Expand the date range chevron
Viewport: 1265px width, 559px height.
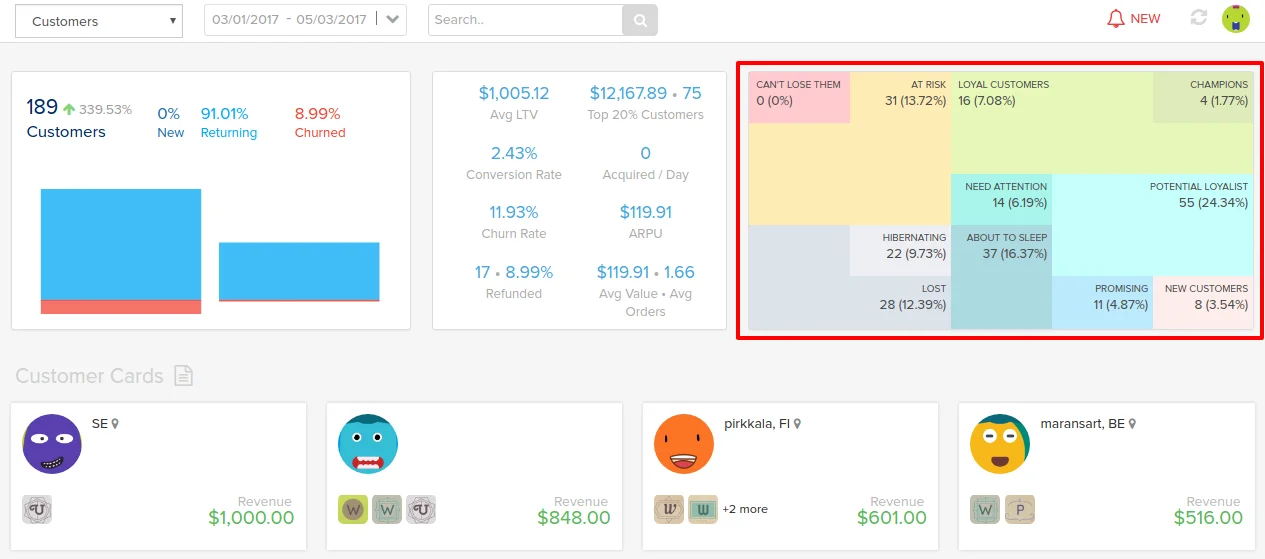[393, 20]
